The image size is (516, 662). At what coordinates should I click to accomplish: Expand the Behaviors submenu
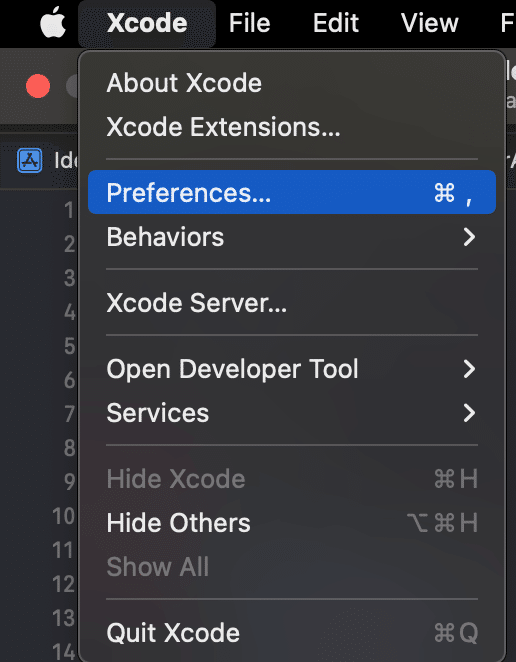coord(291,236)
